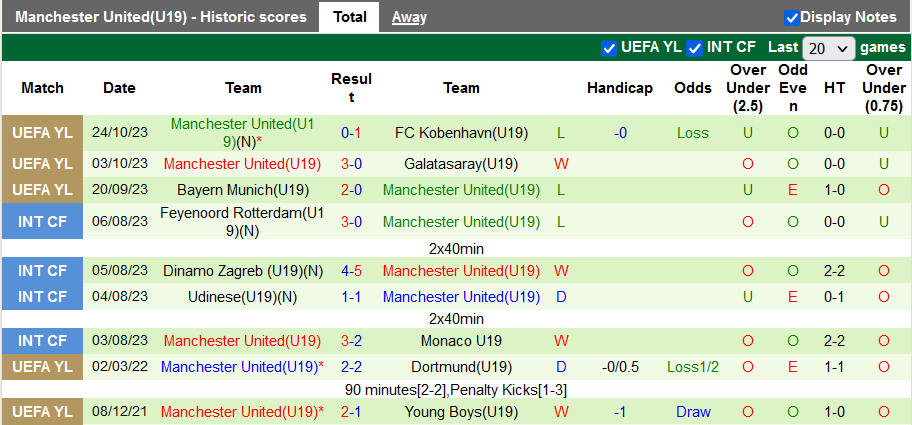The height and width of the screenshot is (425, 912).
Task: Click Bayern Munich(U19) team link
Action: (243, 190)
